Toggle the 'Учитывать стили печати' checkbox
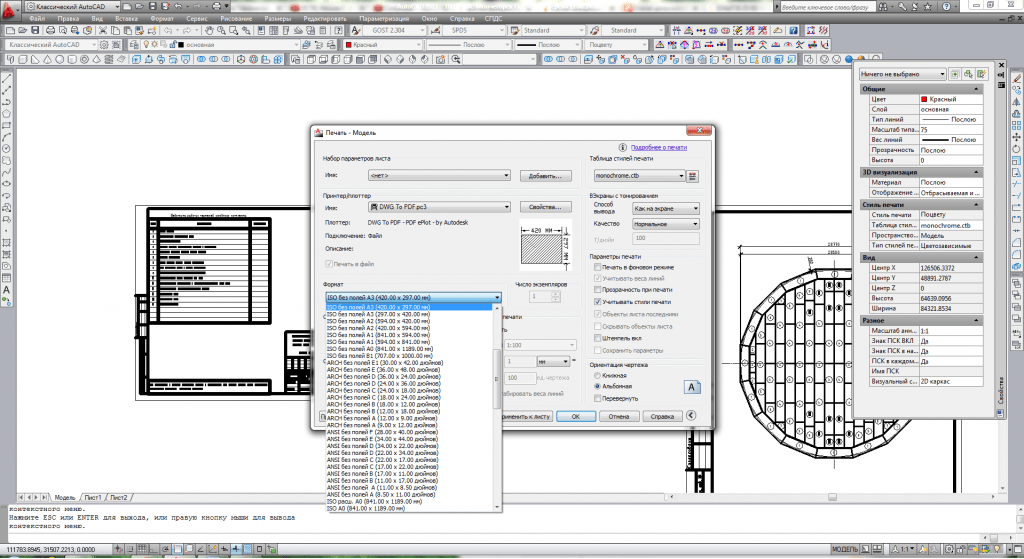The height and width of the screenshot is (559, 1024). [597, 302]
